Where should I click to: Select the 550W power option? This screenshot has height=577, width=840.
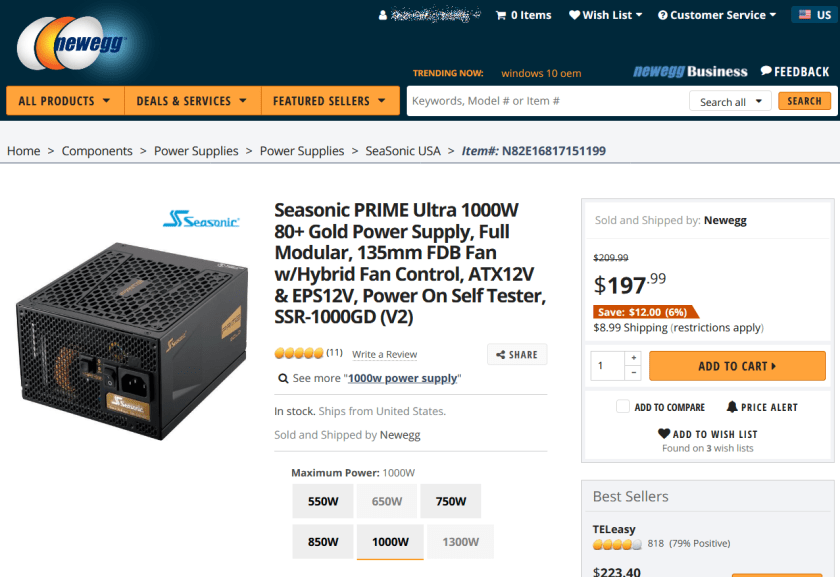[x=322, y=502]
